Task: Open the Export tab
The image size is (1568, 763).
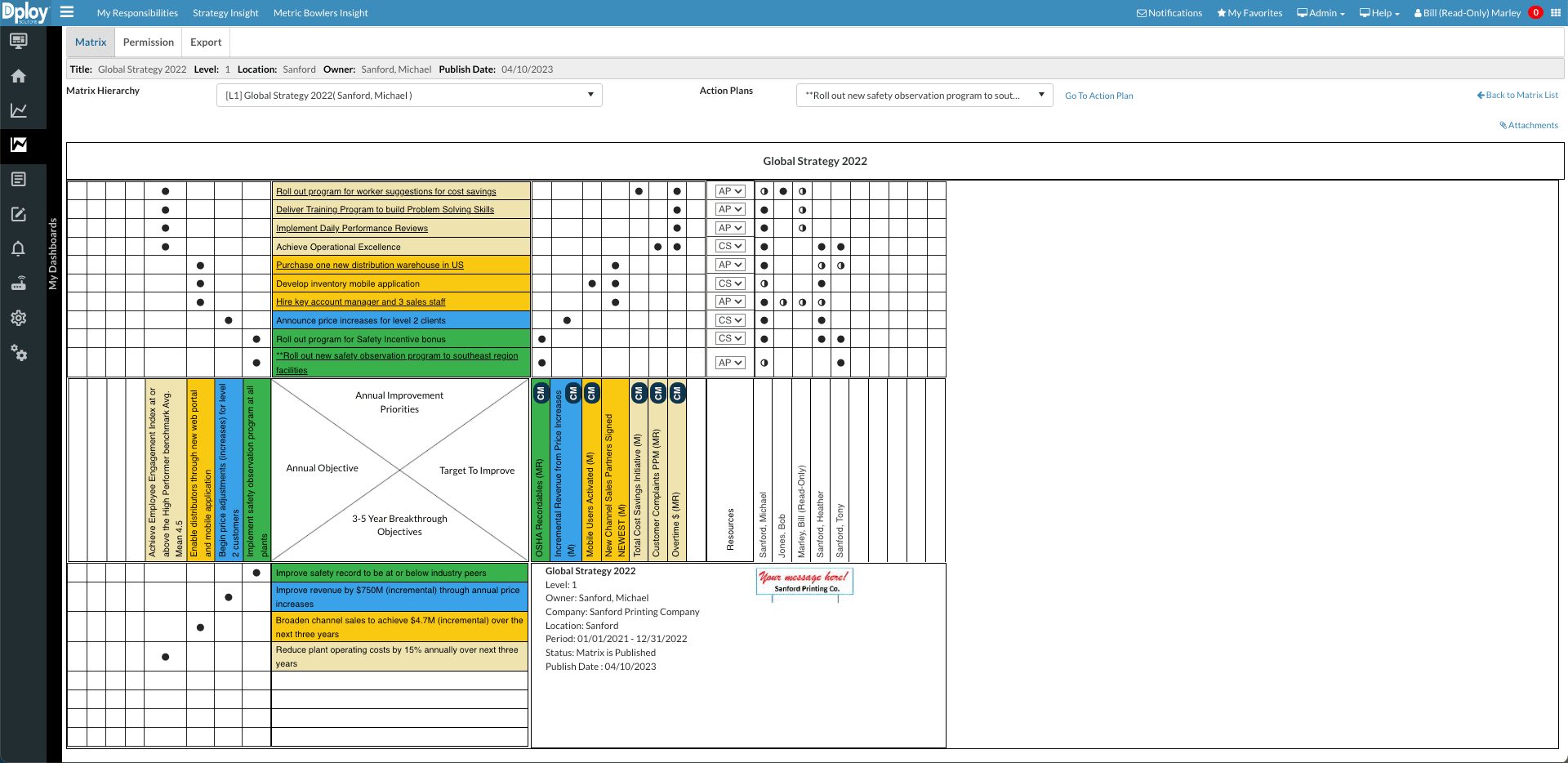Action: [206, 42]
